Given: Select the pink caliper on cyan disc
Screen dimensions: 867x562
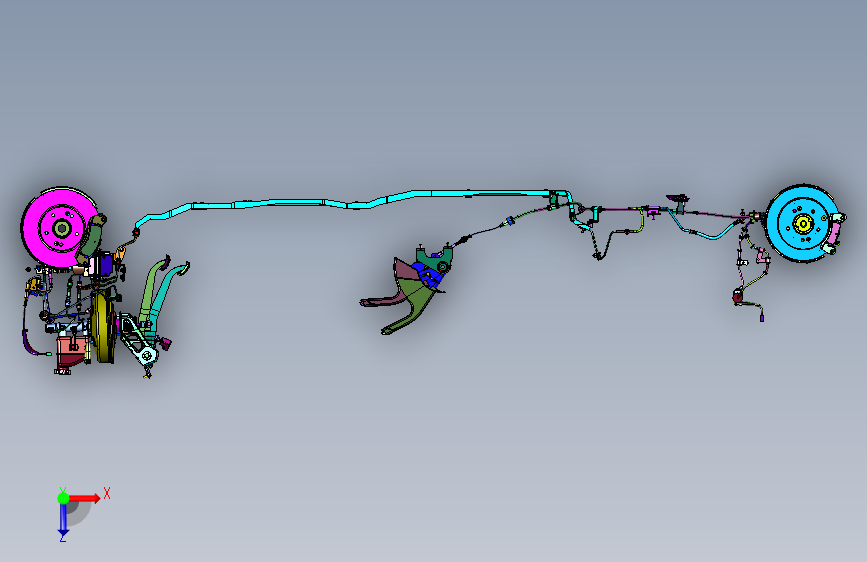Looking at the screenshot, I should click(x=834, y=232).
